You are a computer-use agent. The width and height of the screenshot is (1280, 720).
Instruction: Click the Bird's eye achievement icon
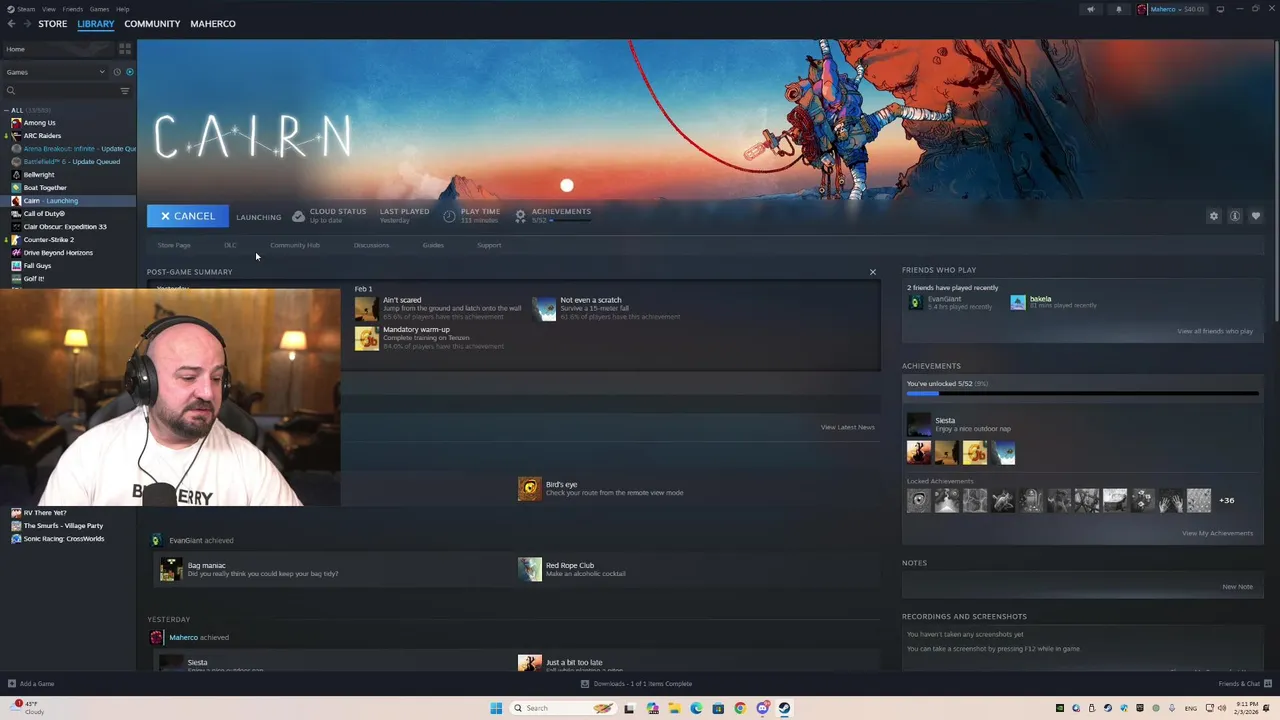pyautogui.click(x=529, y=488)
